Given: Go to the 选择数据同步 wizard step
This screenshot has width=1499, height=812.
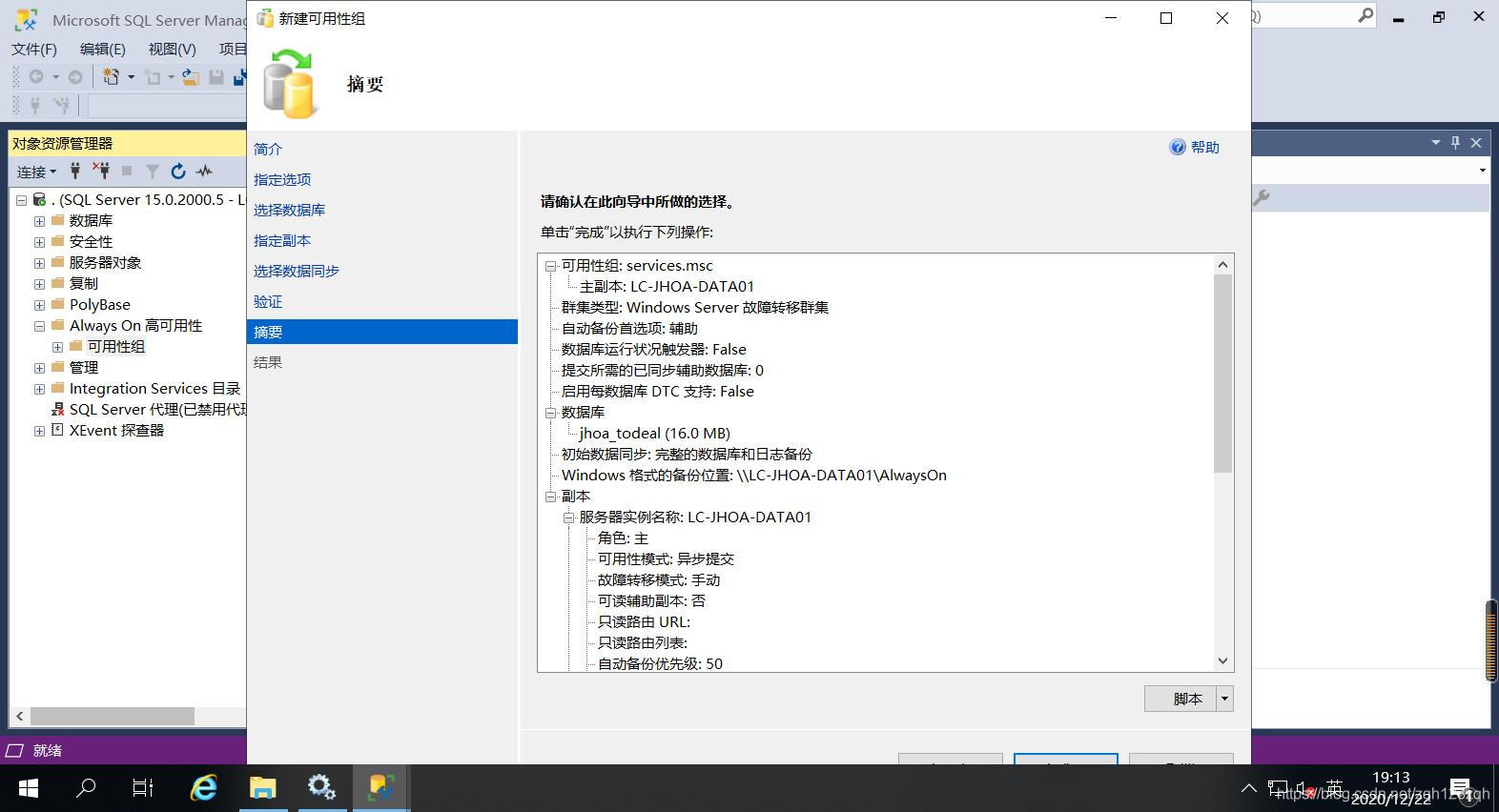Looking at the screenshot, I should (x=297, y=271).
